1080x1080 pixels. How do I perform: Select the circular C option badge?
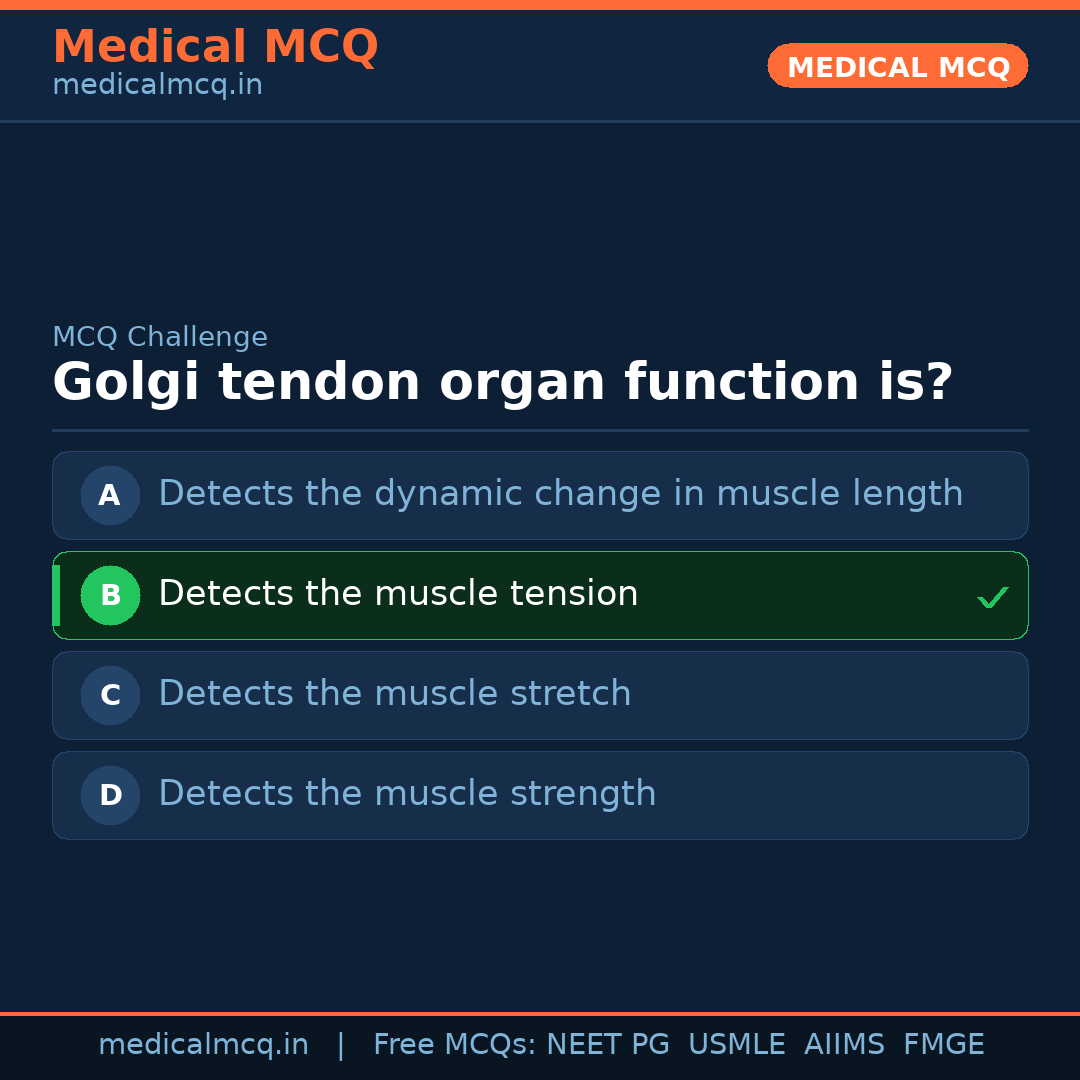110,695
